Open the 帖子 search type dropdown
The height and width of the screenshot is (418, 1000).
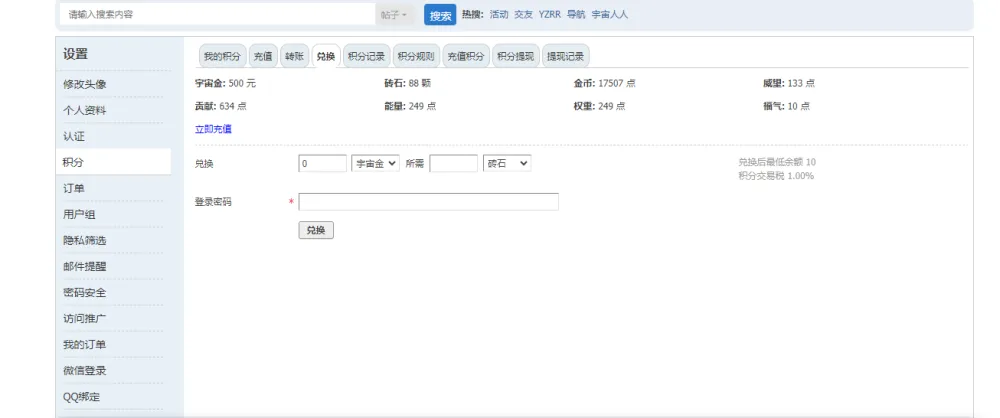coord(394,15)
